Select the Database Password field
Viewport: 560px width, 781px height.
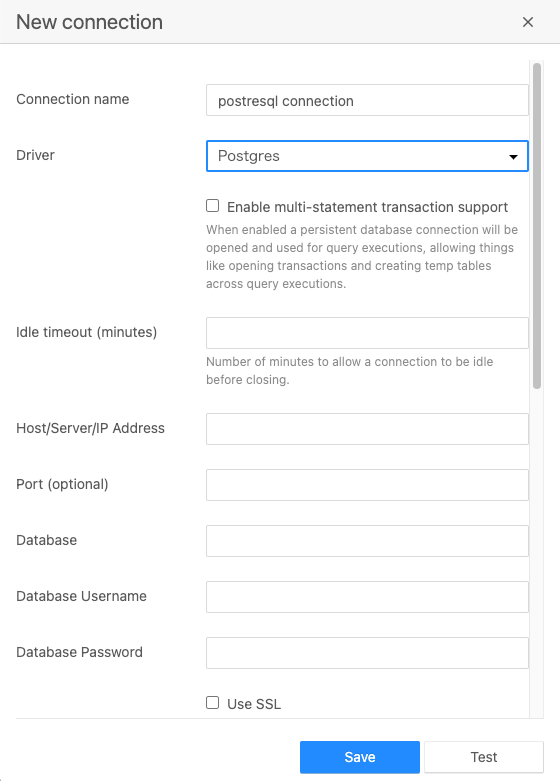pos(367,653)
